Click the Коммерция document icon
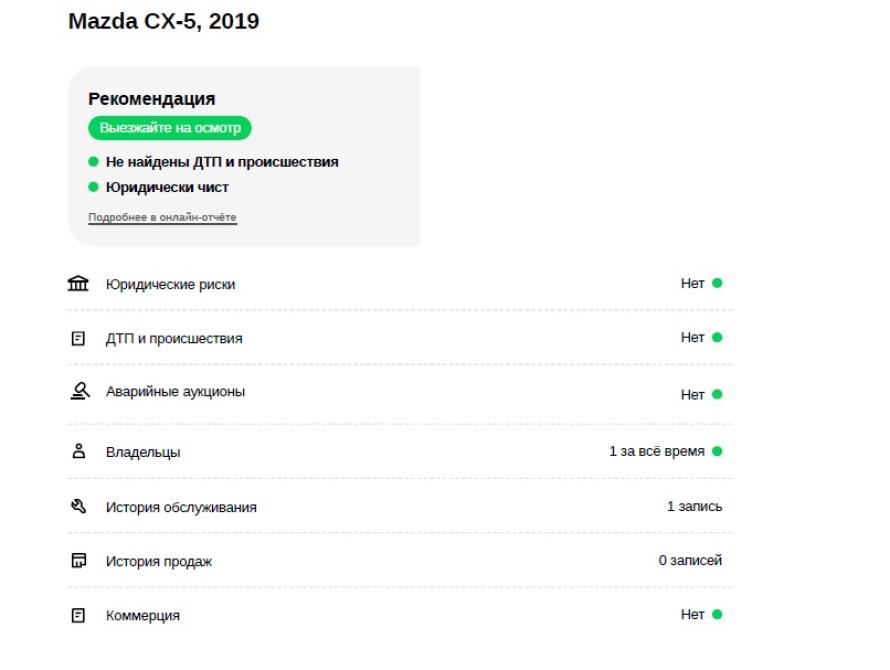The height and width of the screenshot is (670, 890). pos(78,615)
